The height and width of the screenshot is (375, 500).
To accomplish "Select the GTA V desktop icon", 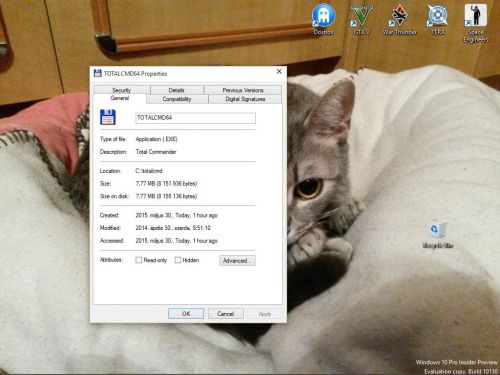I will (x=361, y=19).
